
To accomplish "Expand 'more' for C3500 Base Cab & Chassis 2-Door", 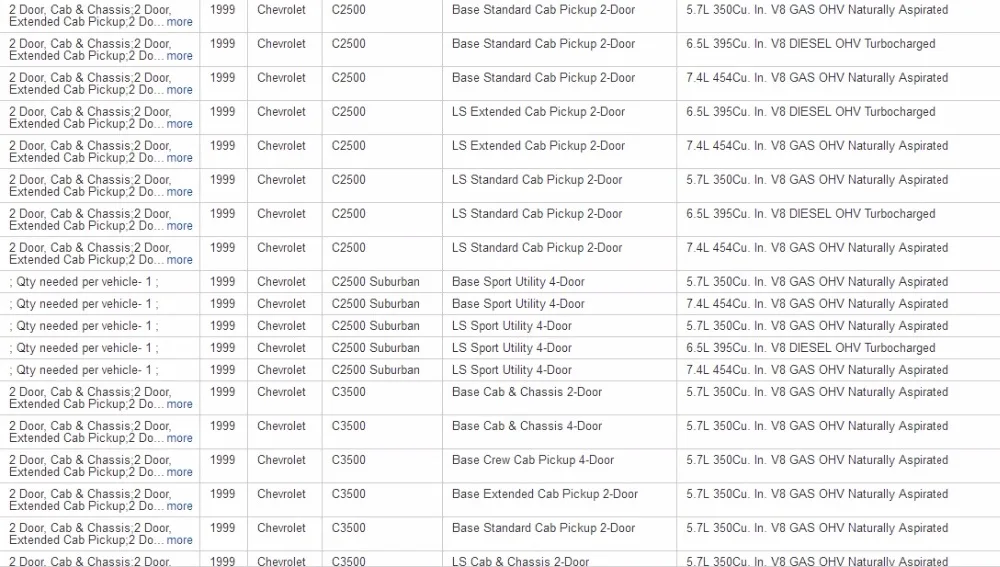I will 179,404.
